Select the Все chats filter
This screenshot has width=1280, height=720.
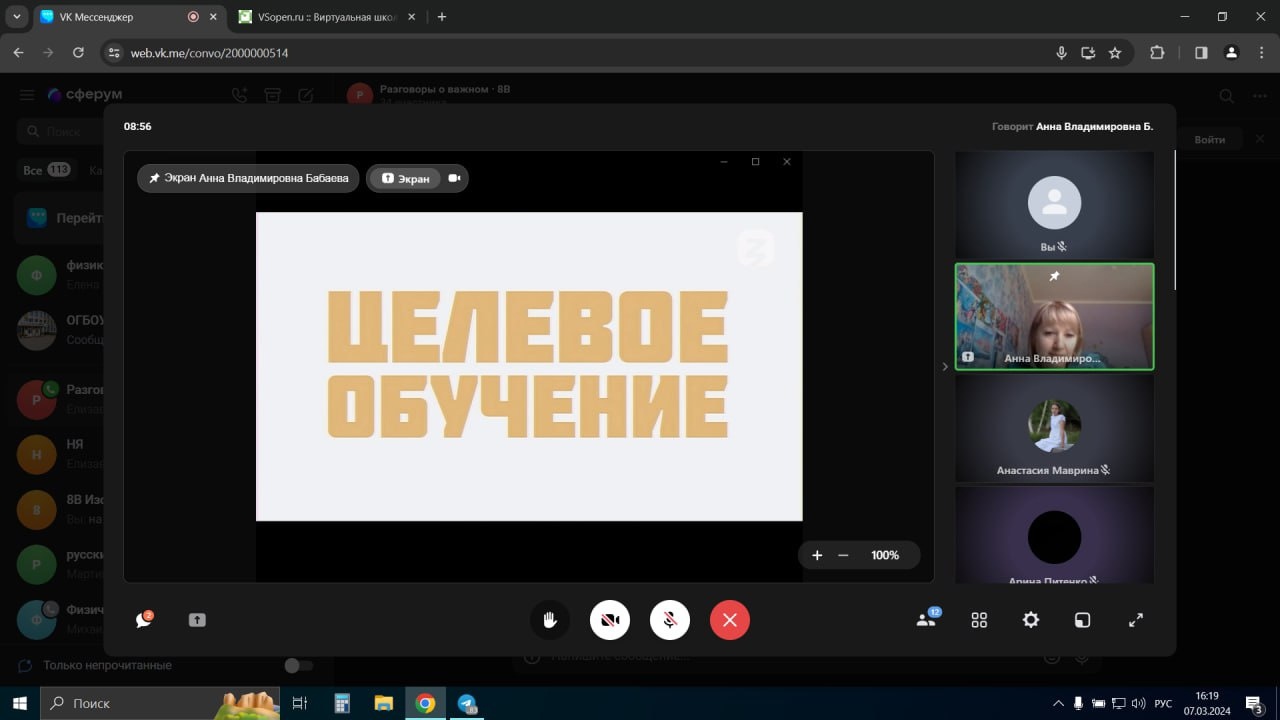[x=46, y=170]
